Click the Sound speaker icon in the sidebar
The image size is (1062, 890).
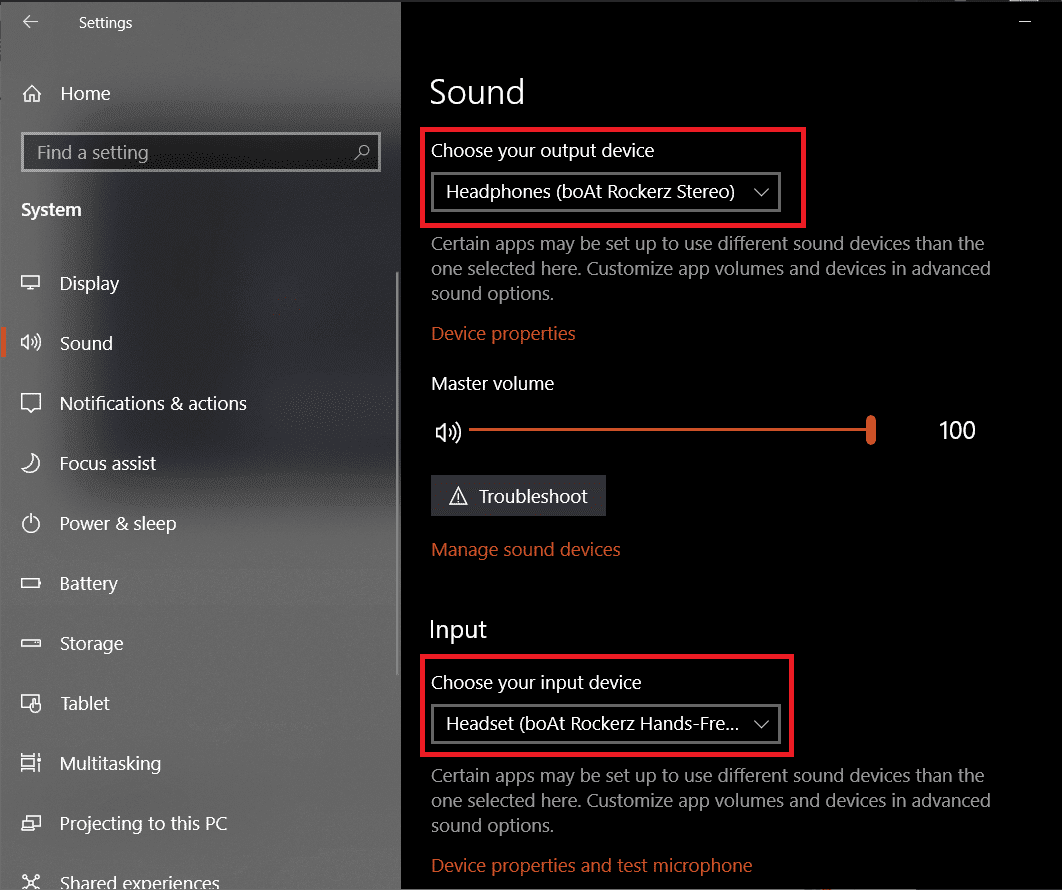click(30, 343)
